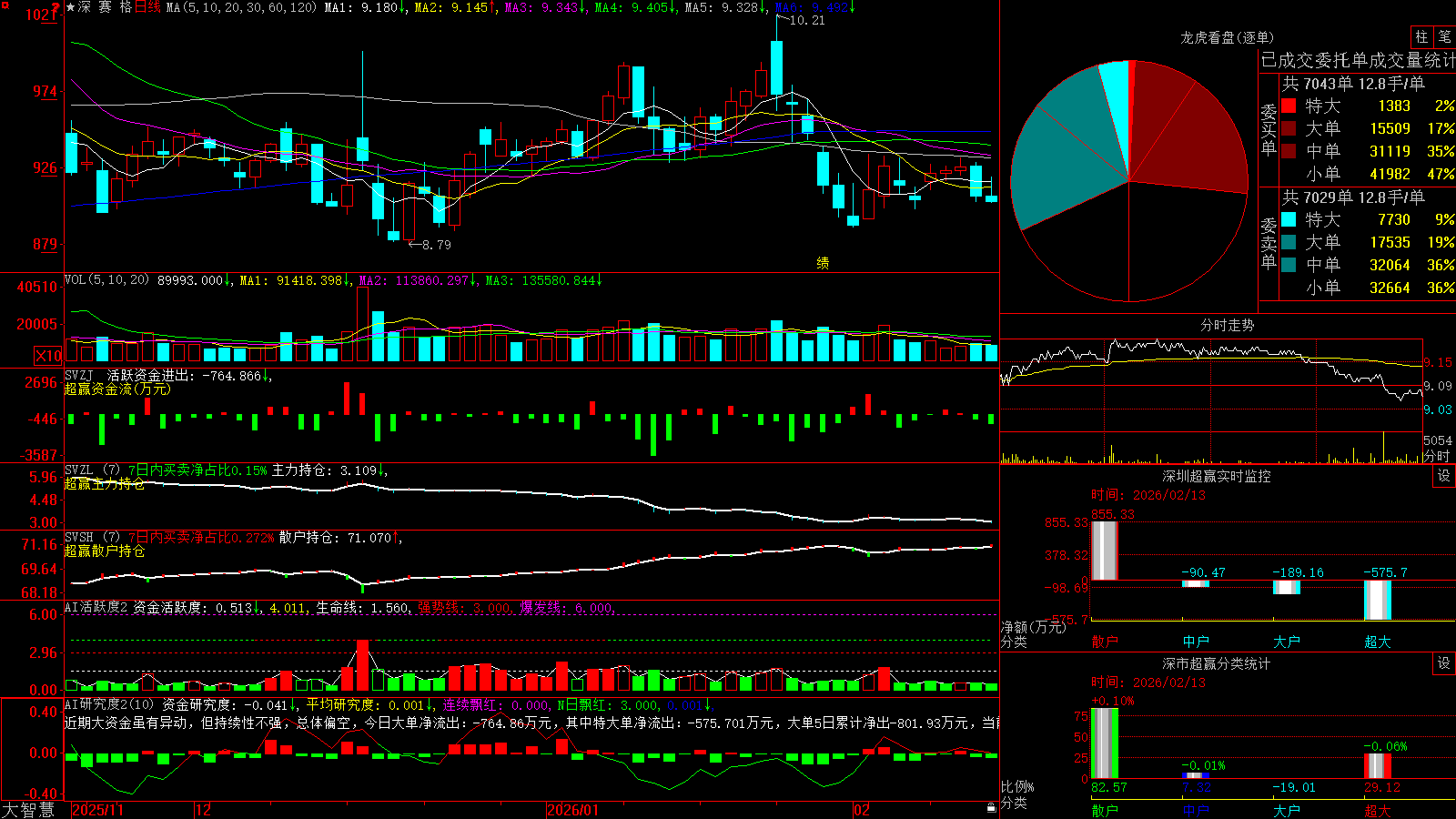Open 设 settings for 深圳超赢实时监控
The height and width of the screenshot is (819, 1456).
[1444, 476]
